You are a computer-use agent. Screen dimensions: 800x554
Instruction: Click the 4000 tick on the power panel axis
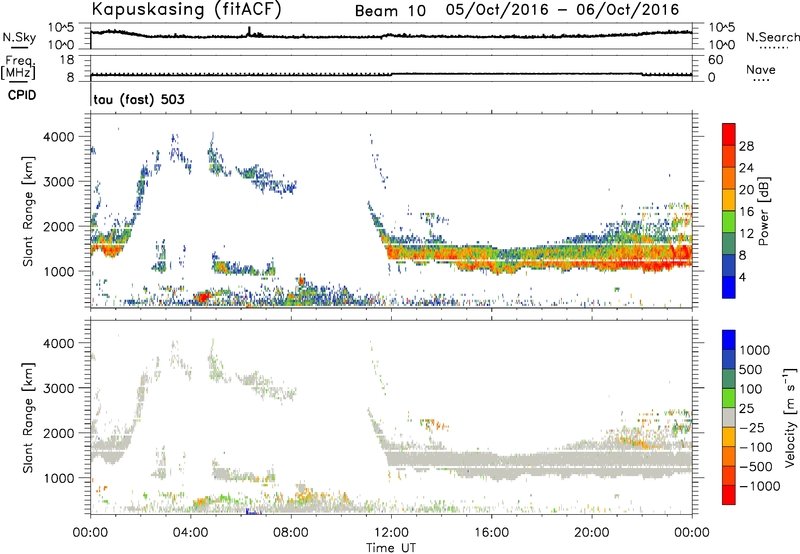(x=58, y=137)
